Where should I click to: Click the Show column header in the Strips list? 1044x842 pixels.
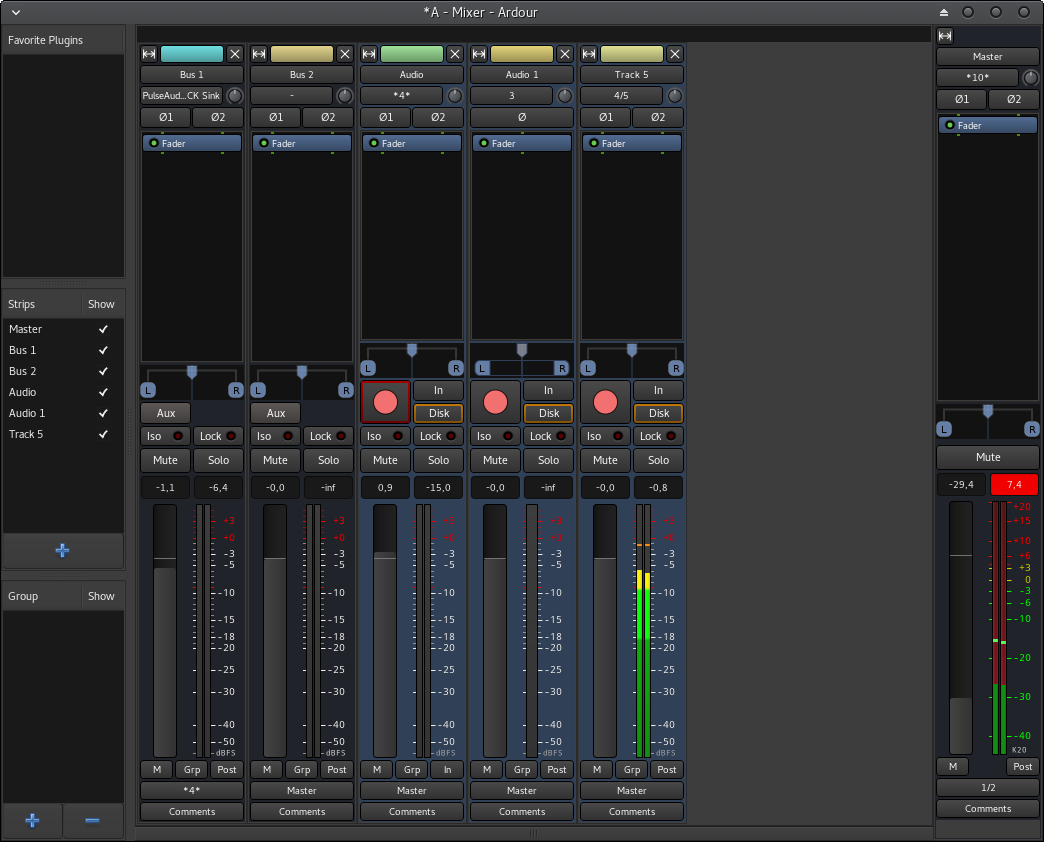click(101, 304)
